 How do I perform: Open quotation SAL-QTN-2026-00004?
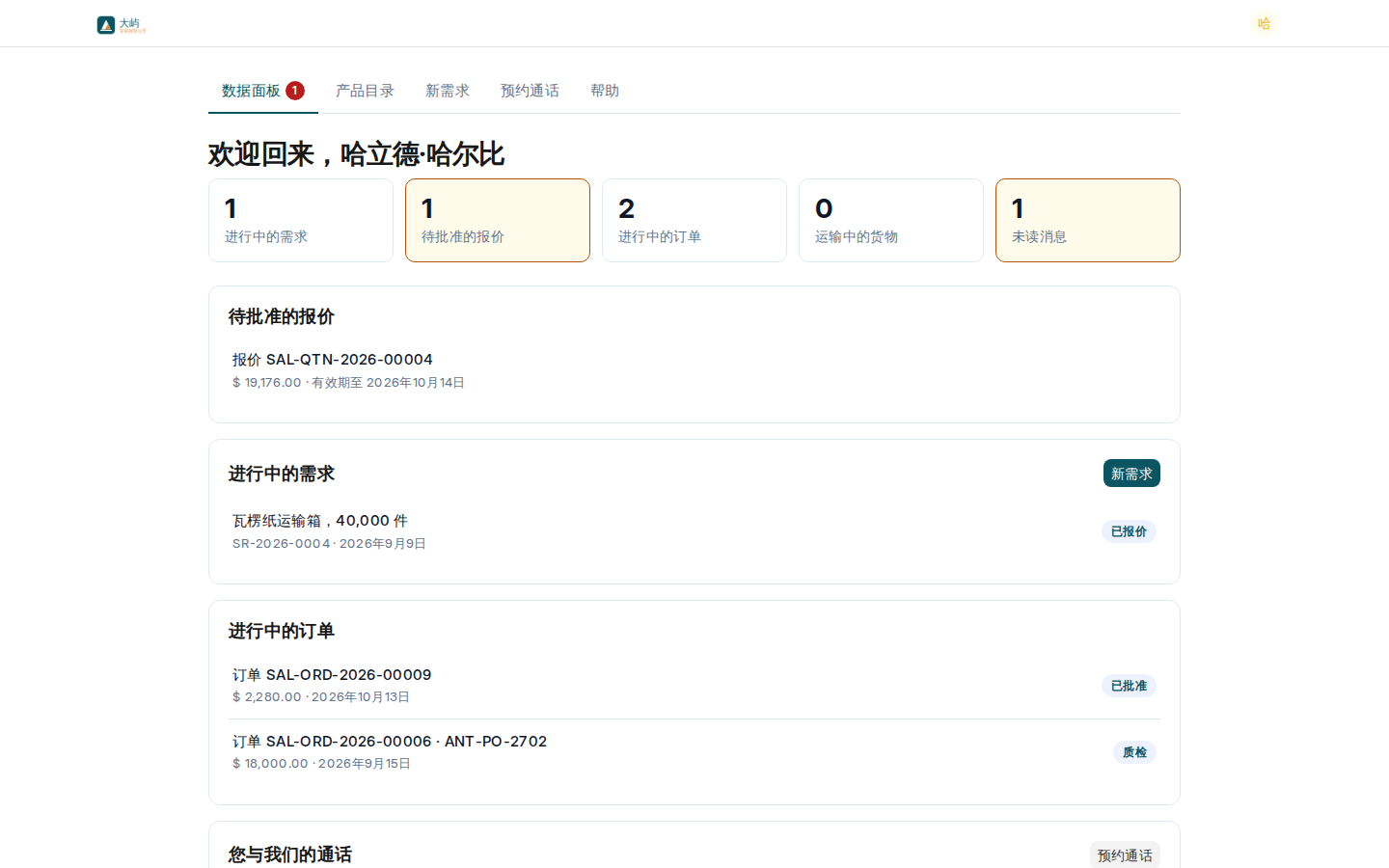click(694, 370)
